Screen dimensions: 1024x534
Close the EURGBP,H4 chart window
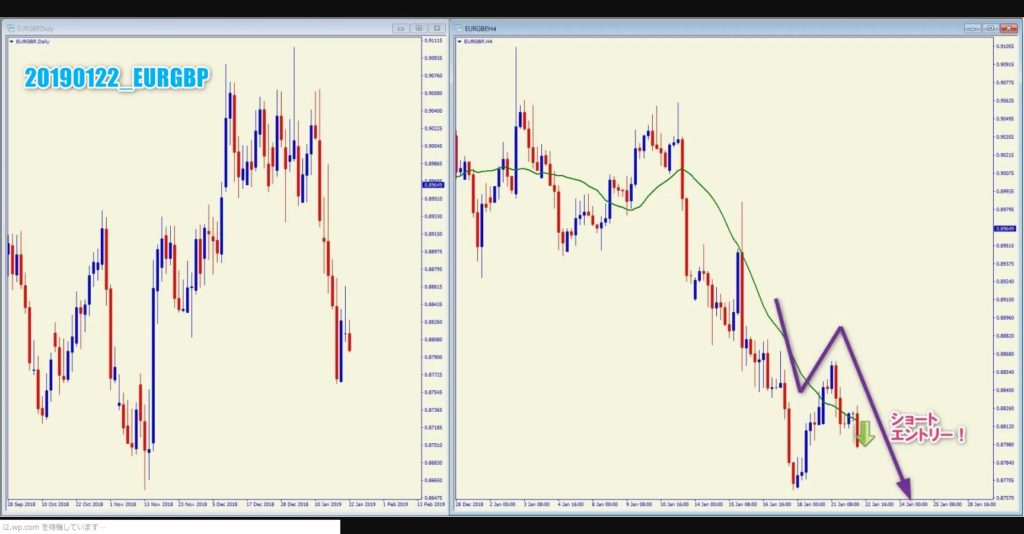(1008, 28)
